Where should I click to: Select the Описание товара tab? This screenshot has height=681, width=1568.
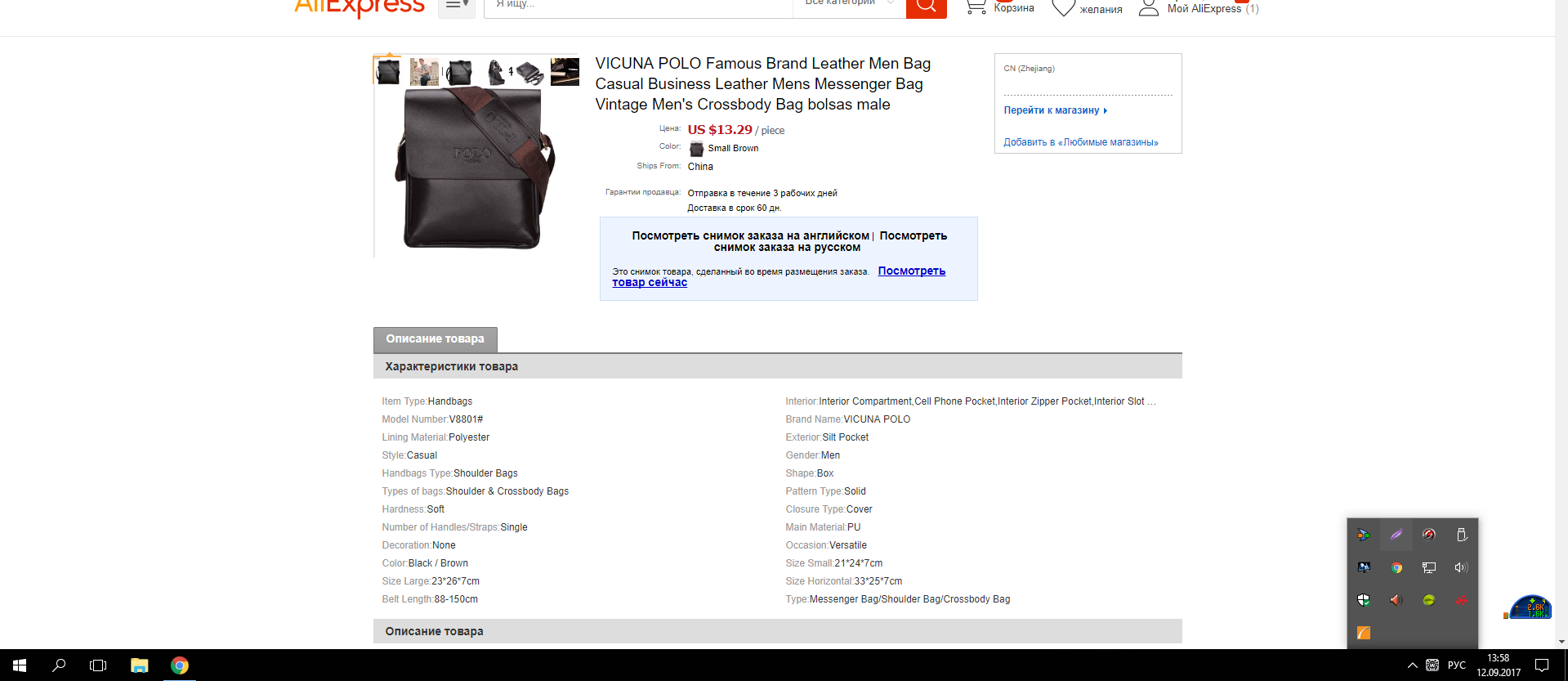436,339
